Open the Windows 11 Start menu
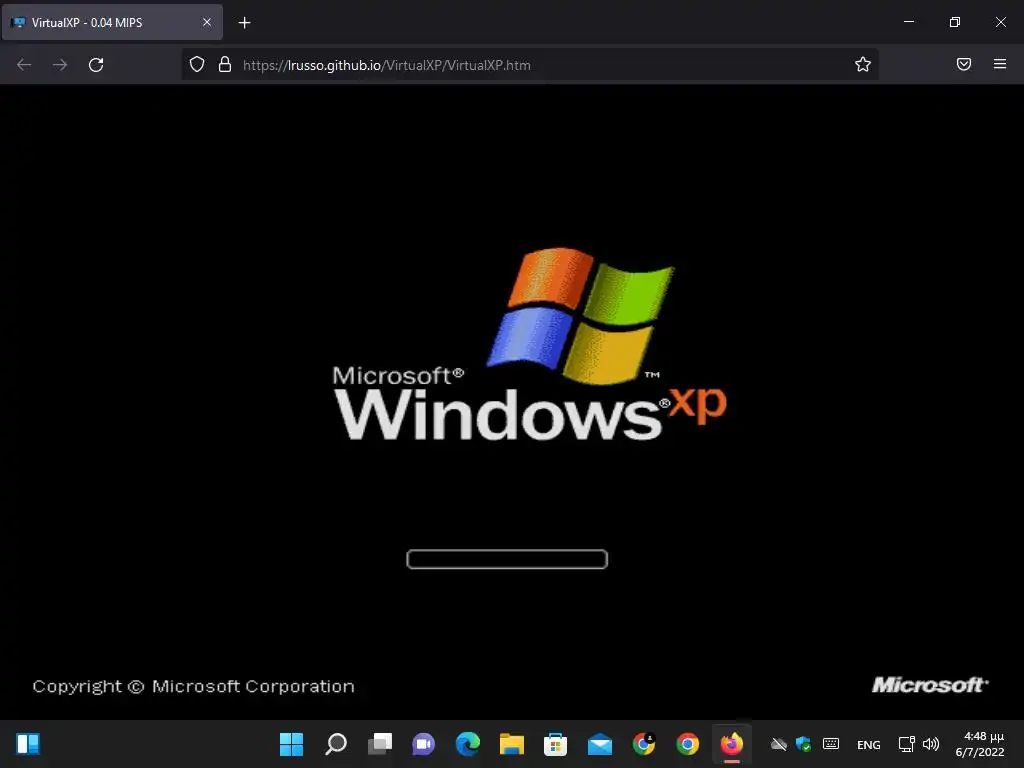Screen dimensions: 1024x768 tap(291, 744)
